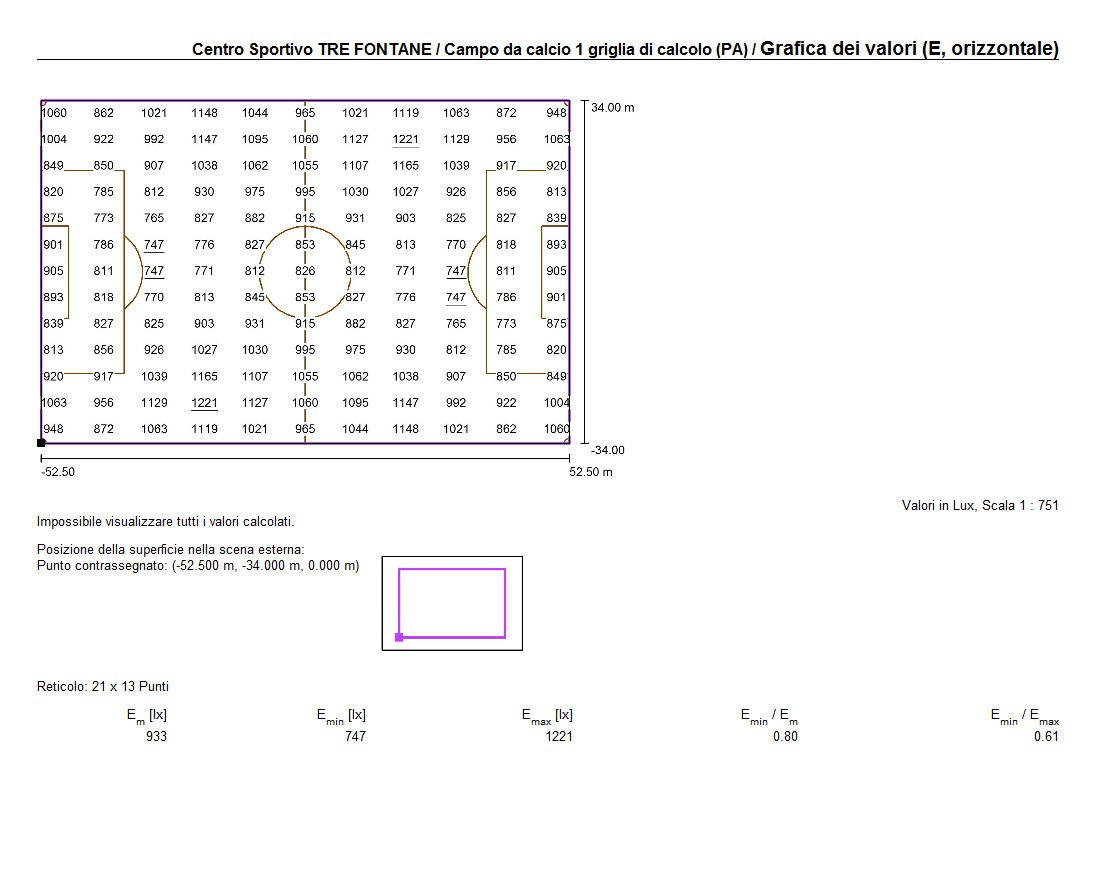Click the '52.50 m' horizontal axis label

pyautogui.click(x=591, y=472)
